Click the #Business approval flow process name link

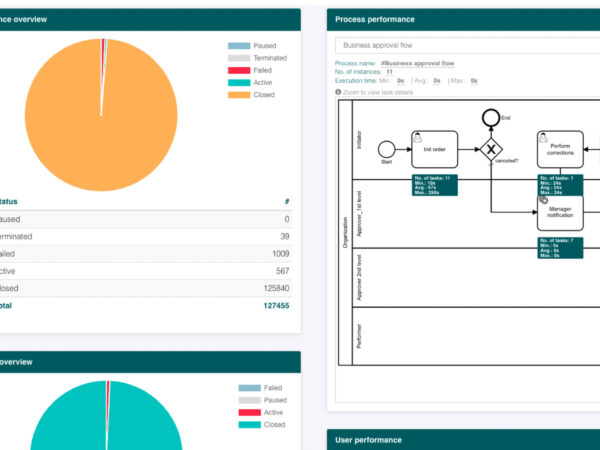417,63
